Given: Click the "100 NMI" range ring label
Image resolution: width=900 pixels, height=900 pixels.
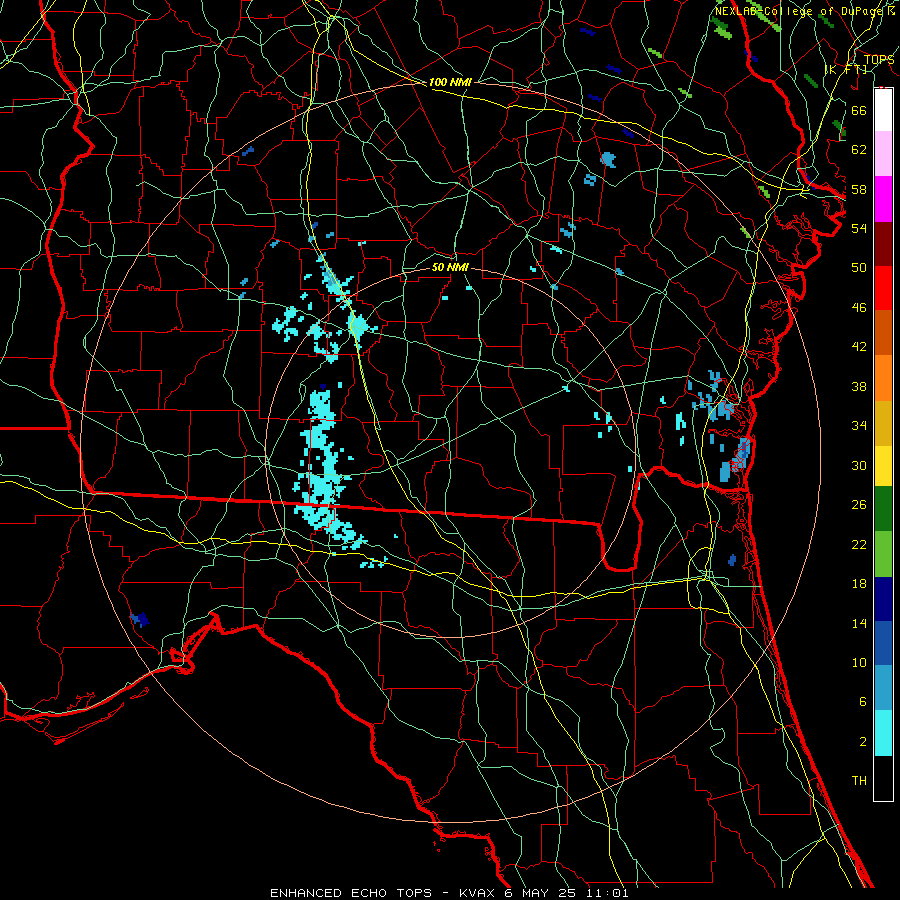Looking at the screenshot, I should pyautogui.click(x=450, y=82).
